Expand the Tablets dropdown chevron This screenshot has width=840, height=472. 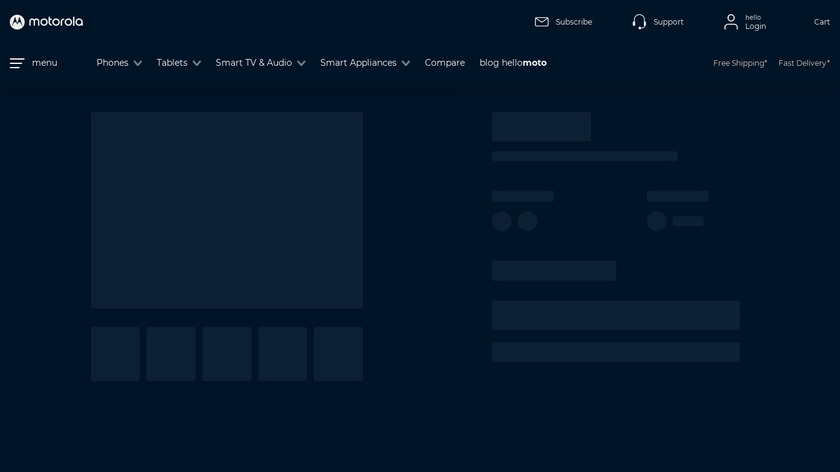click(x=197, y=63)
